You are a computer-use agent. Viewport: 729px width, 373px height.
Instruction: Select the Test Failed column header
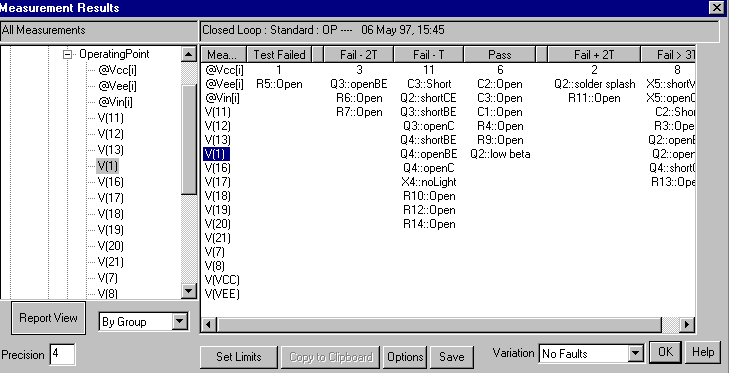click(x=279, y=54)
